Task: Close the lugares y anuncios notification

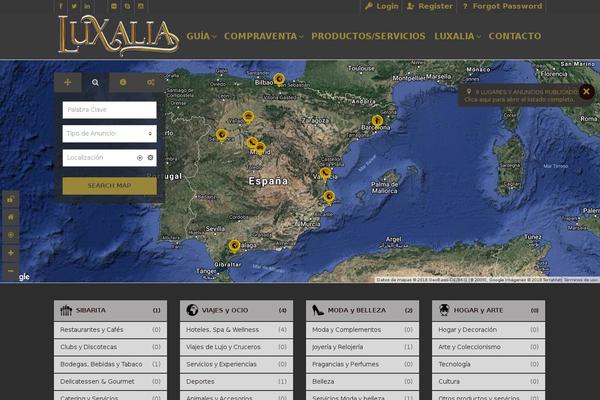Action: click(x=586, y=91)
